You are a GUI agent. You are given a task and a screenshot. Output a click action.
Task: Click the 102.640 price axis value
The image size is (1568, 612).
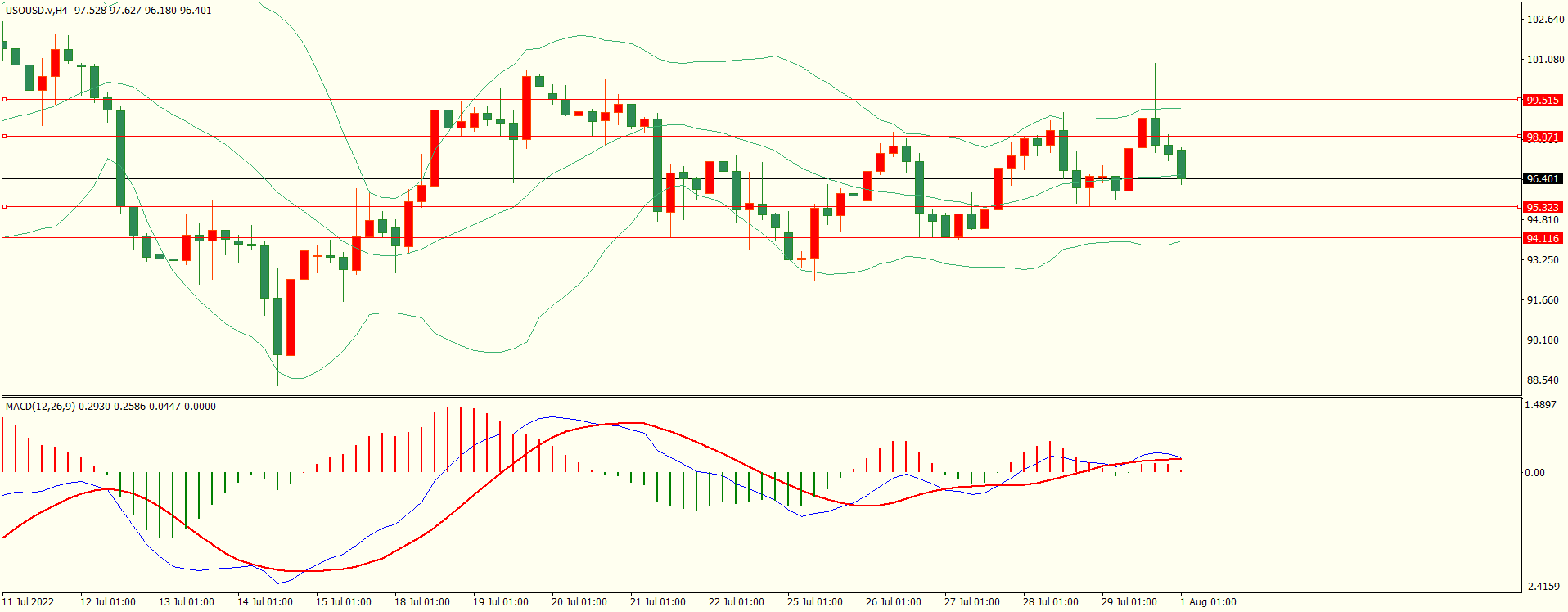pyautogui.click(x=1545, y=20)
